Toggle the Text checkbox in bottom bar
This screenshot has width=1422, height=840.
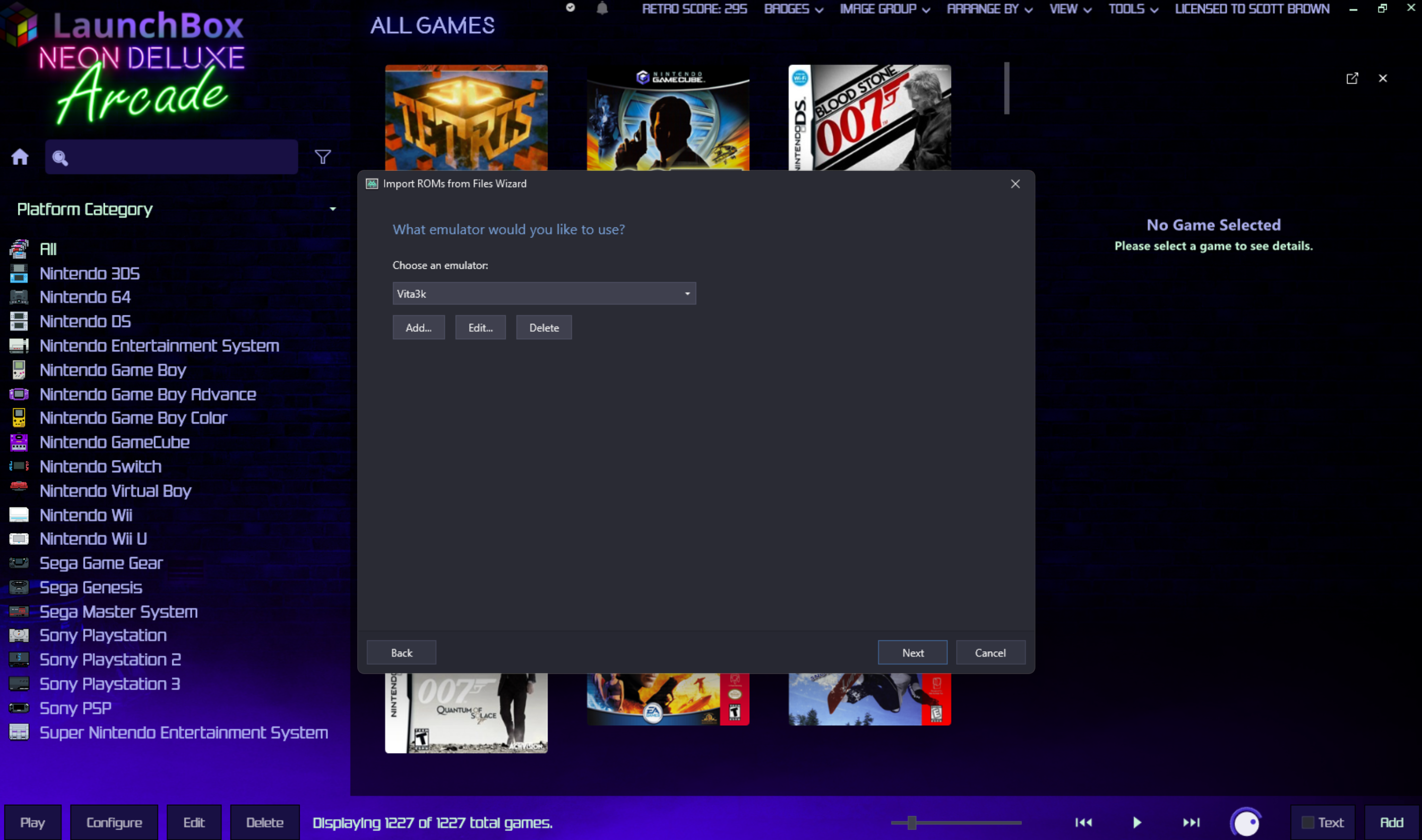(1307, 823)
